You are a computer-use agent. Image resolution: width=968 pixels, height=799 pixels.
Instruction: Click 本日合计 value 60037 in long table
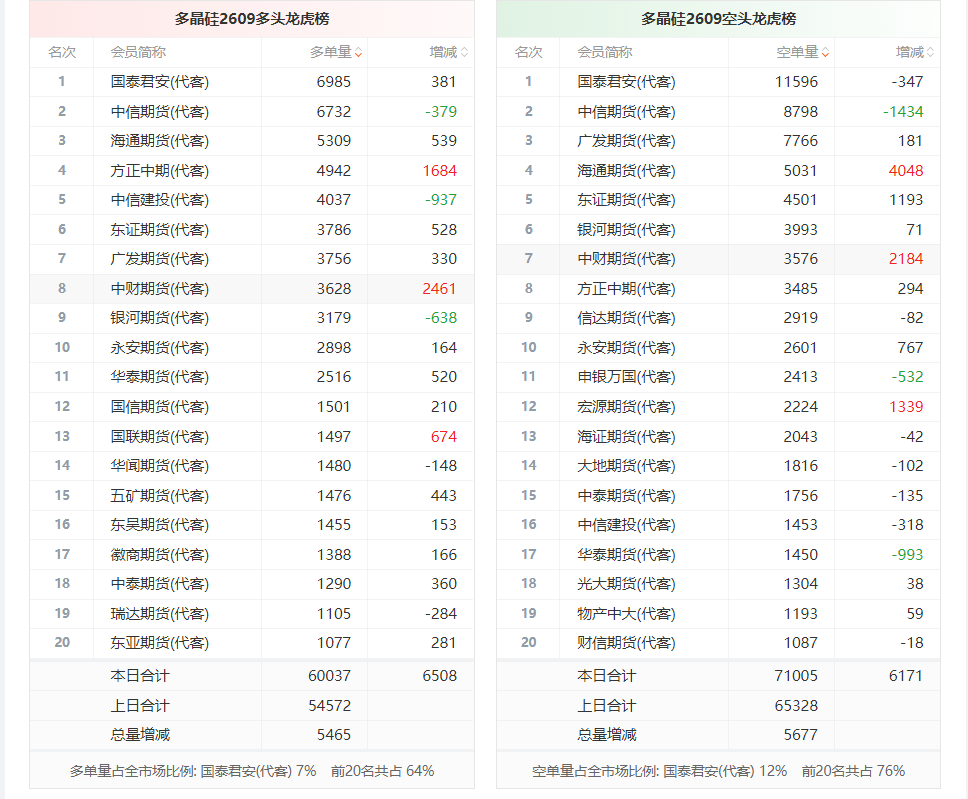[330, 676]
